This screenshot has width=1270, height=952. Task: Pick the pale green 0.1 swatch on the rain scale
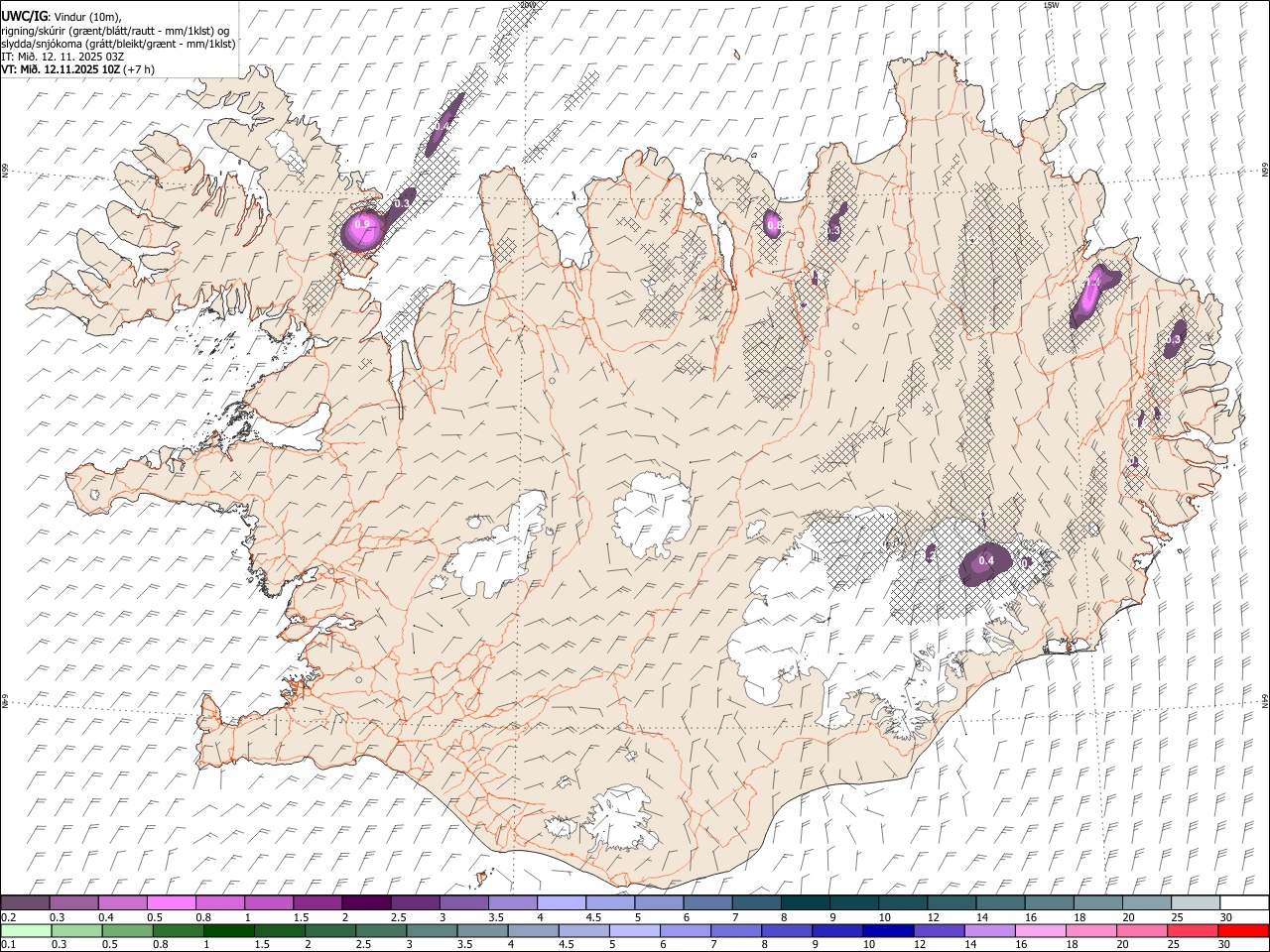pyautogui.click(x=26, y=930)
